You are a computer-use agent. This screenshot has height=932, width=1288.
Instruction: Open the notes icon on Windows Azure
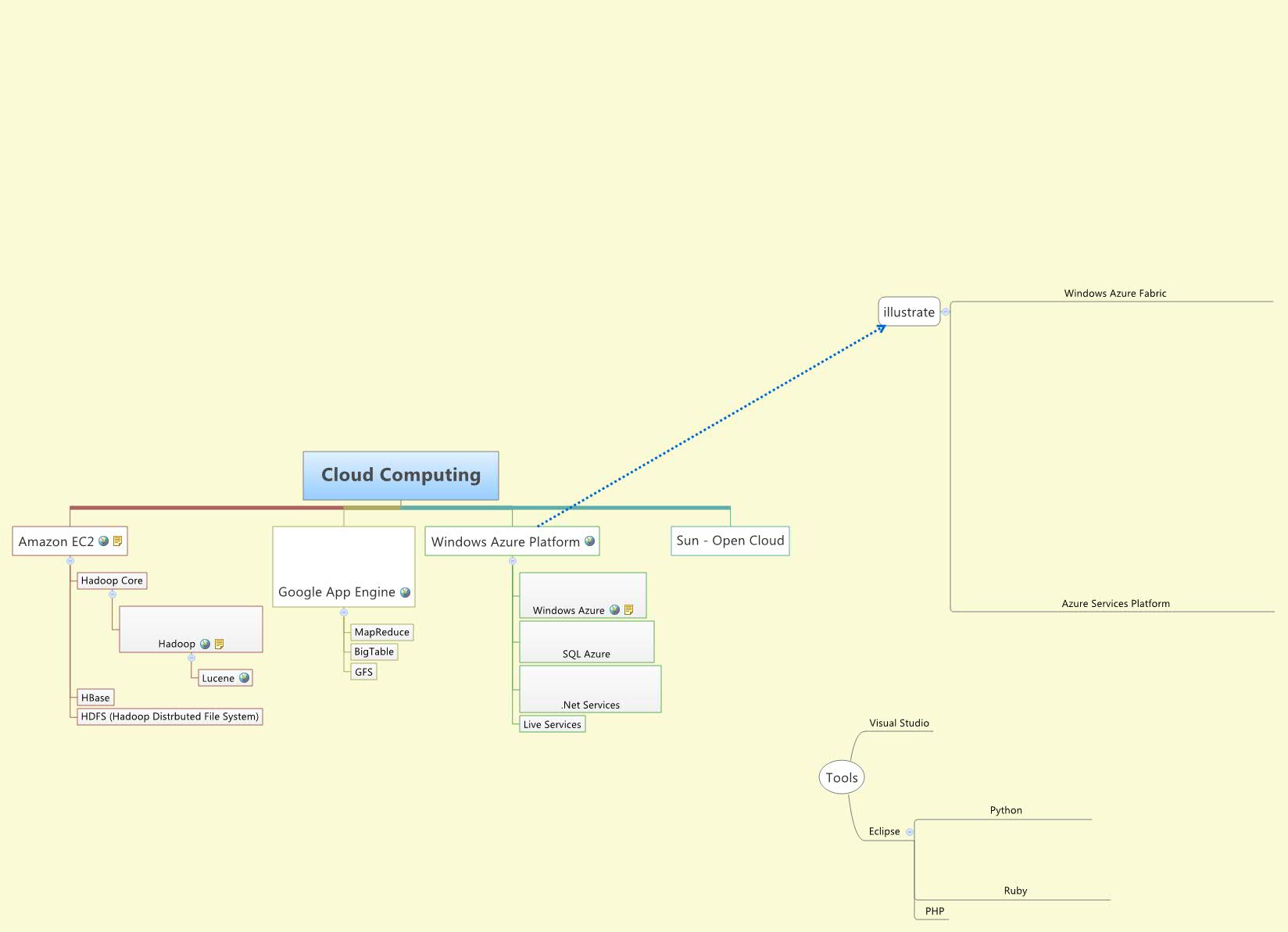click(629, 611)
